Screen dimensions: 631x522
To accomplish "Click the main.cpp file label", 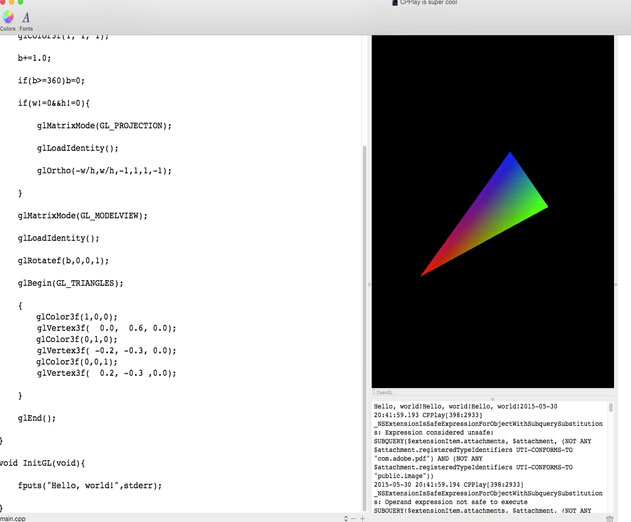I will tap(13, 518).
